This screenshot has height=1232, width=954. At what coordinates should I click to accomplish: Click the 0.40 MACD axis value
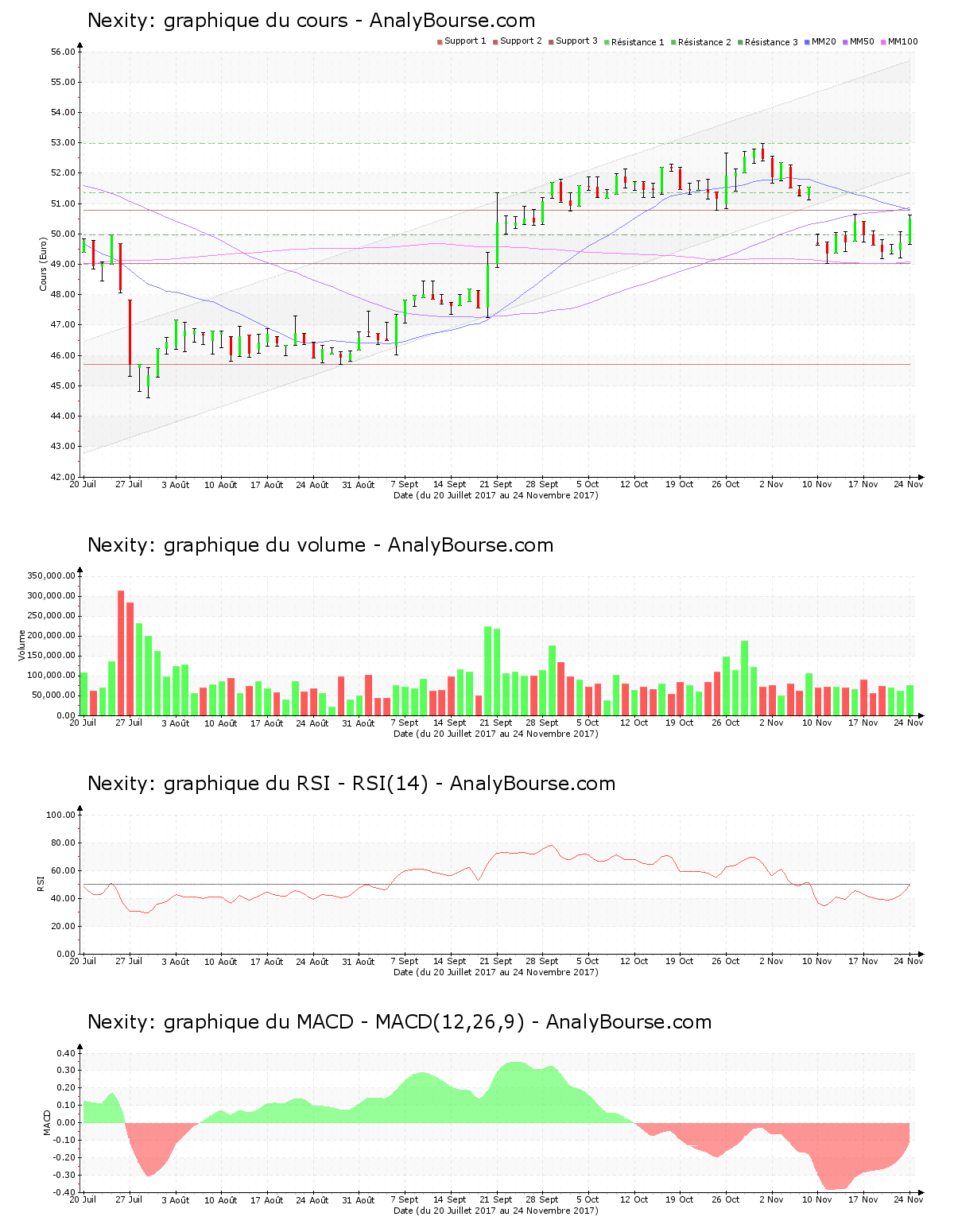(x=65, y=1053)
